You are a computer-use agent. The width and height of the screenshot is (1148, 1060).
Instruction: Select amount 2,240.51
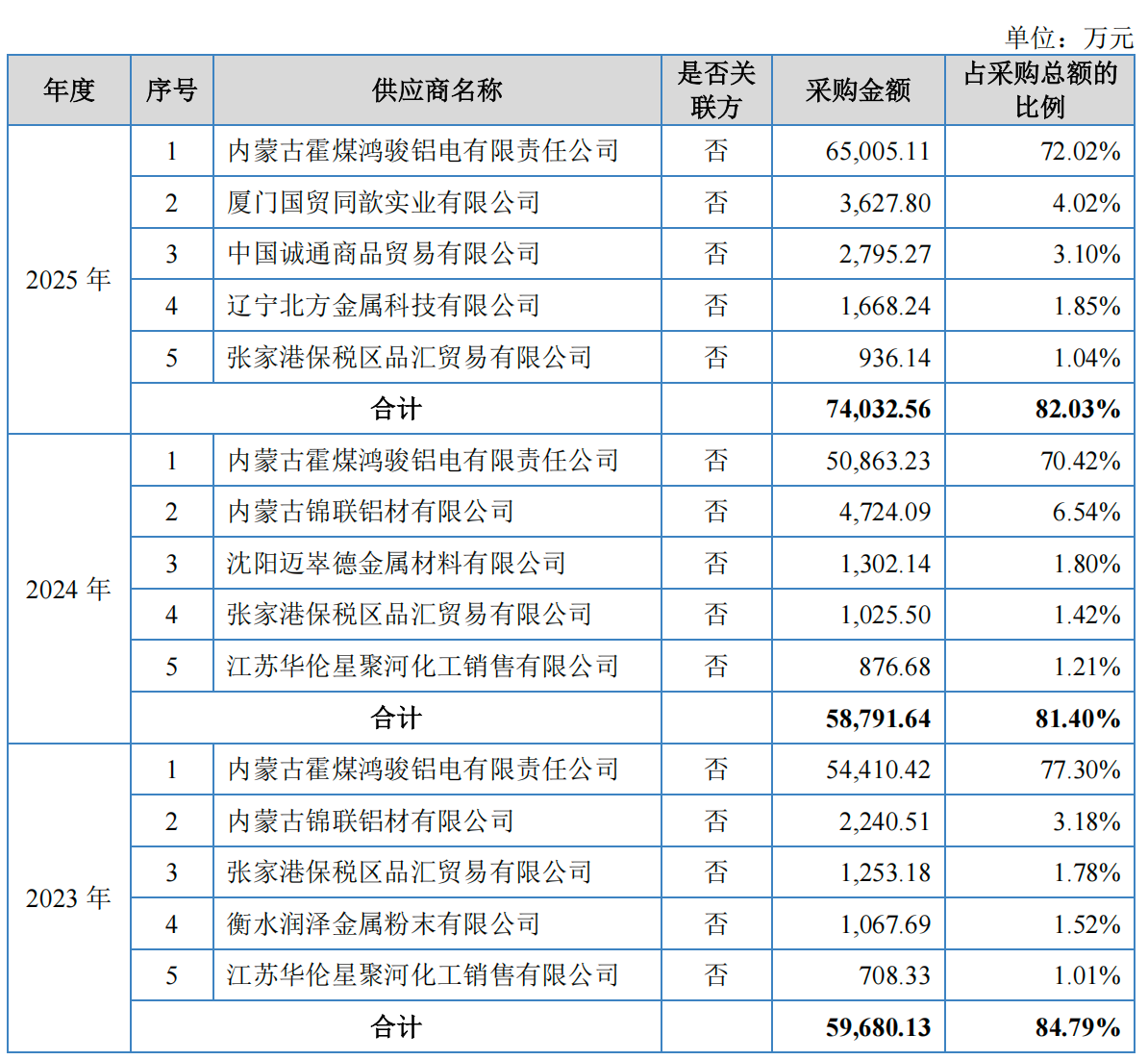885,821
